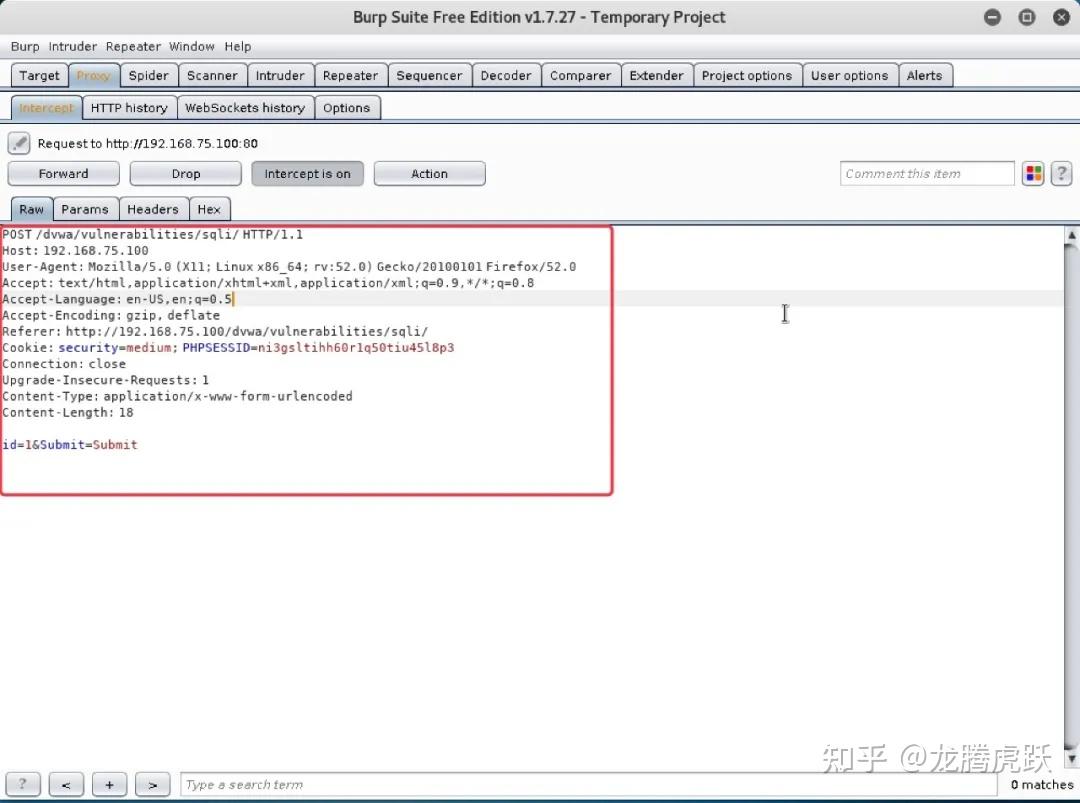Image resolution: width=1080 pixels, height=803 pixels.
Task: Open the Burp menu
Action: 25,46
